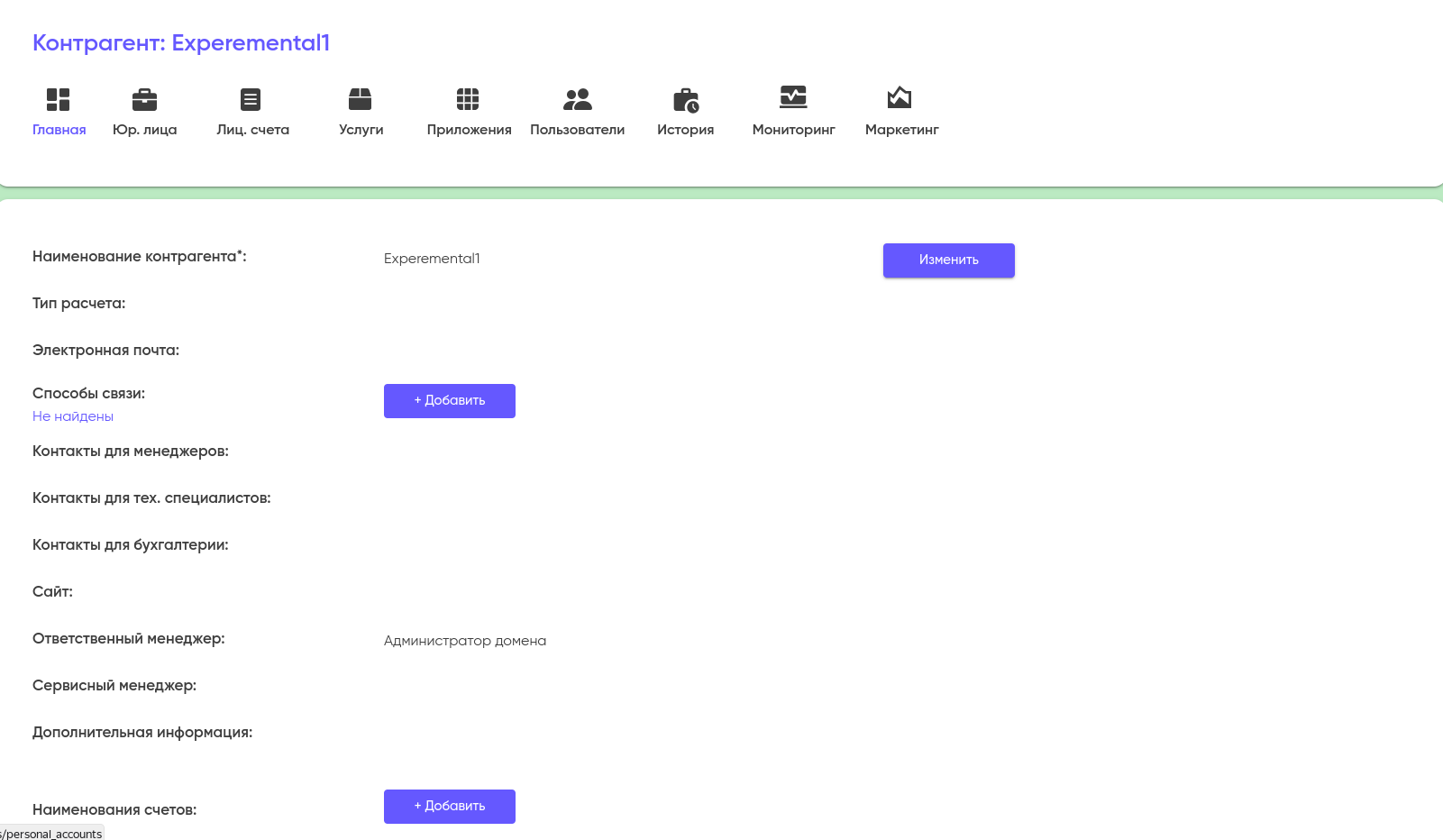Click the Маркетинг chart icon

tap(900, 97)
